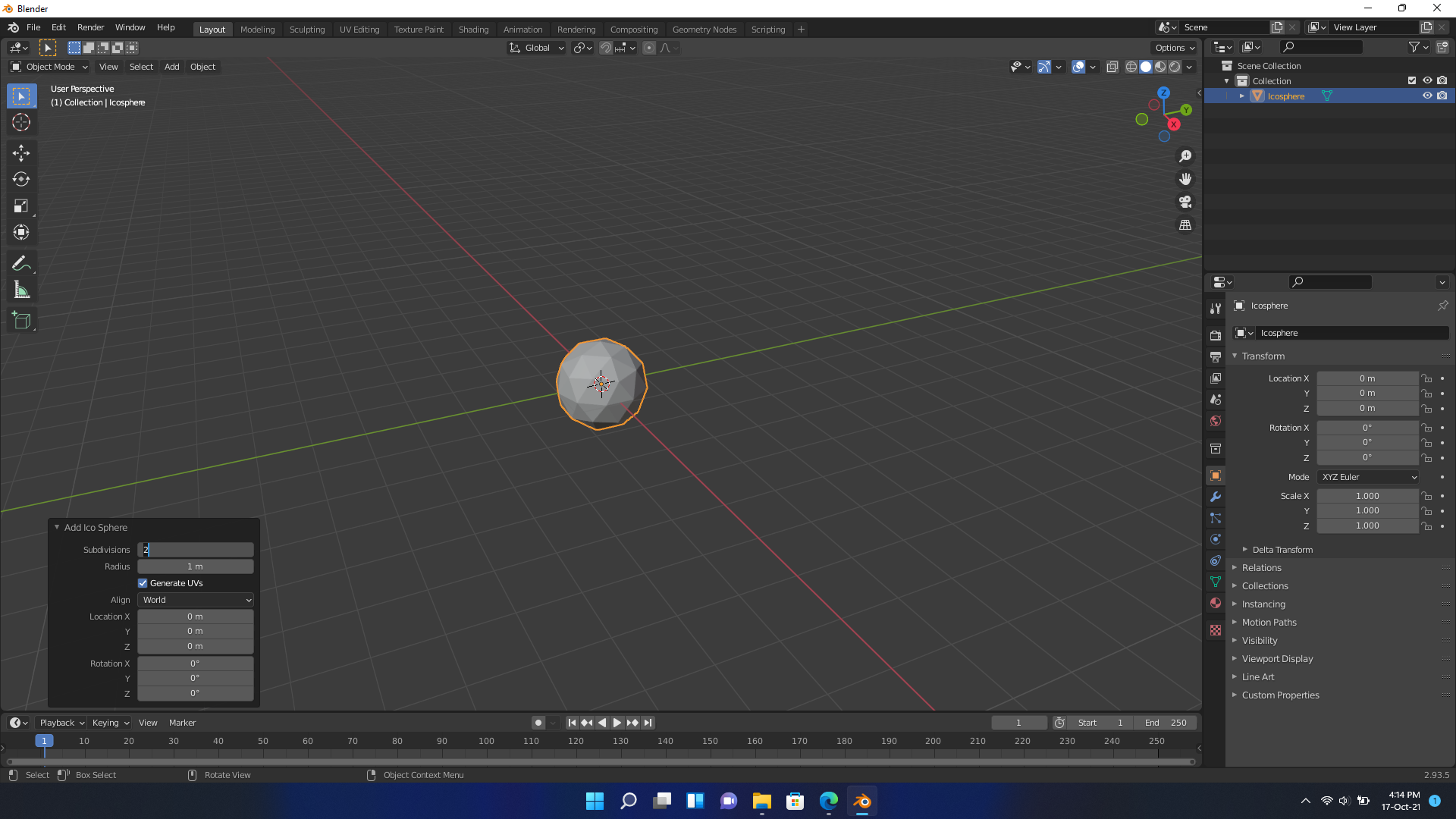Image resolution: width=1456 pixels, height=819 pixels.
Task: Switch to Sculpting workspace tab
Action: click(x=307, y=30)
